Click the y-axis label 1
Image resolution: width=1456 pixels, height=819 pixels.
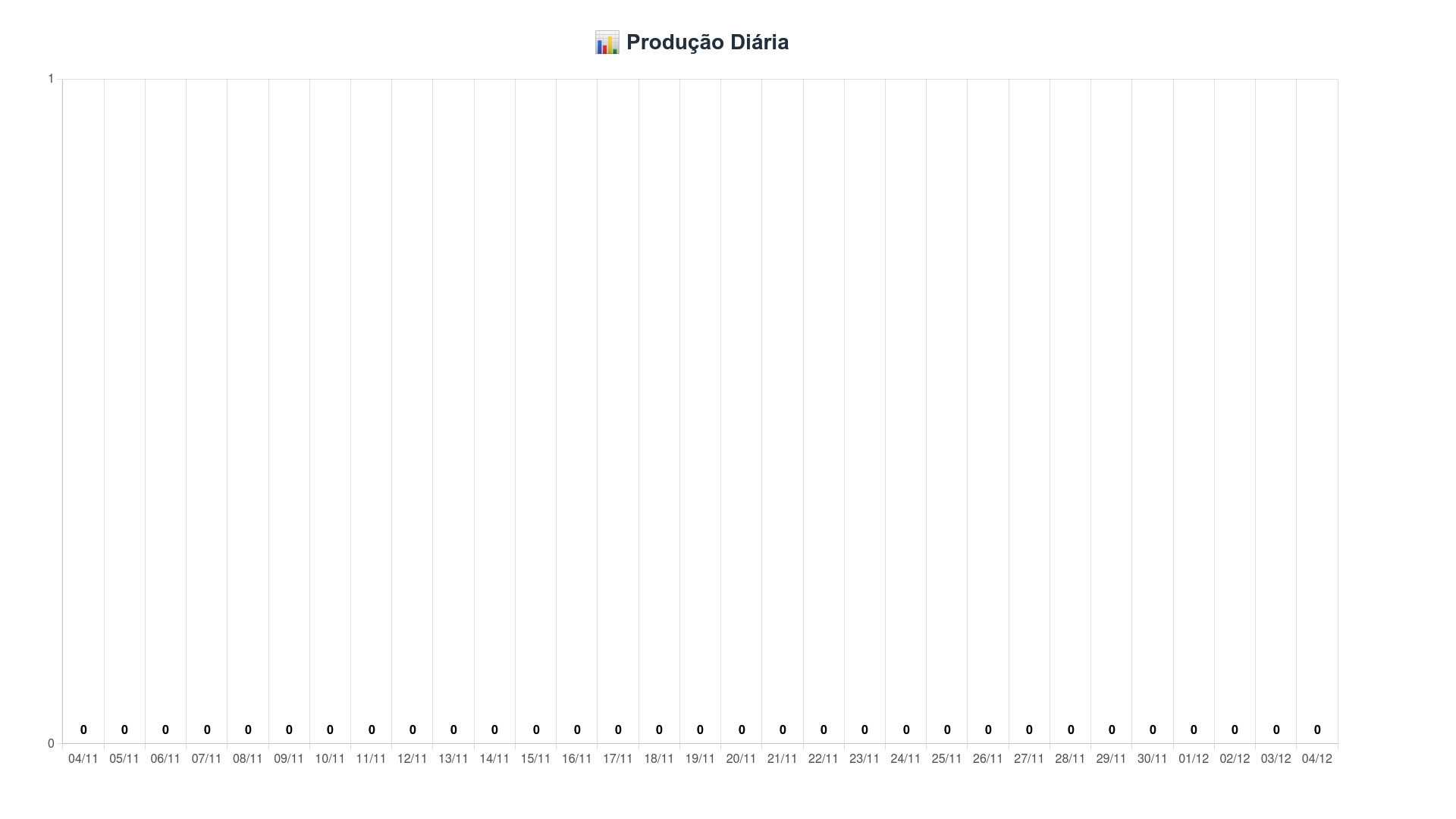[x=51, y=79]
